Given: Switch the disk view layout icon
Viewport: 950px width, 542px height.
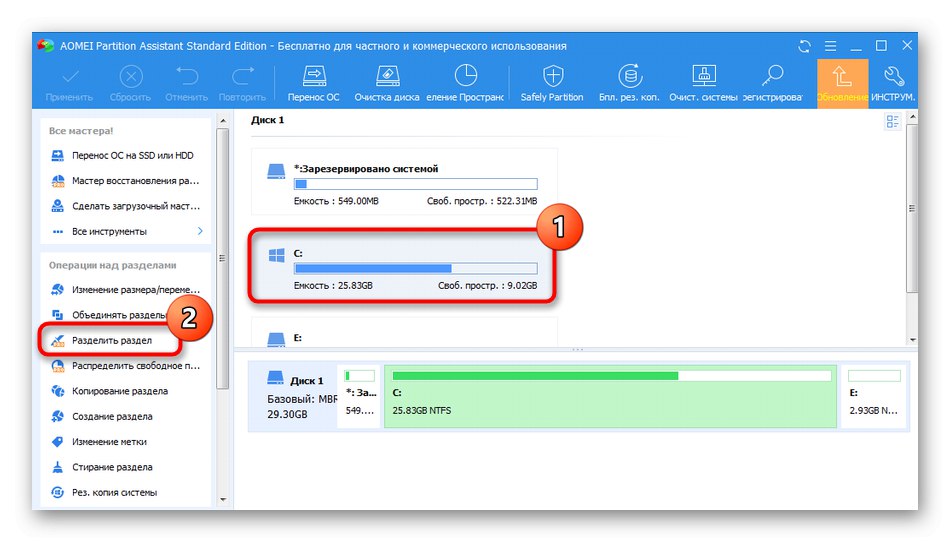Looking at the screenshot, I should click(892, 122).
